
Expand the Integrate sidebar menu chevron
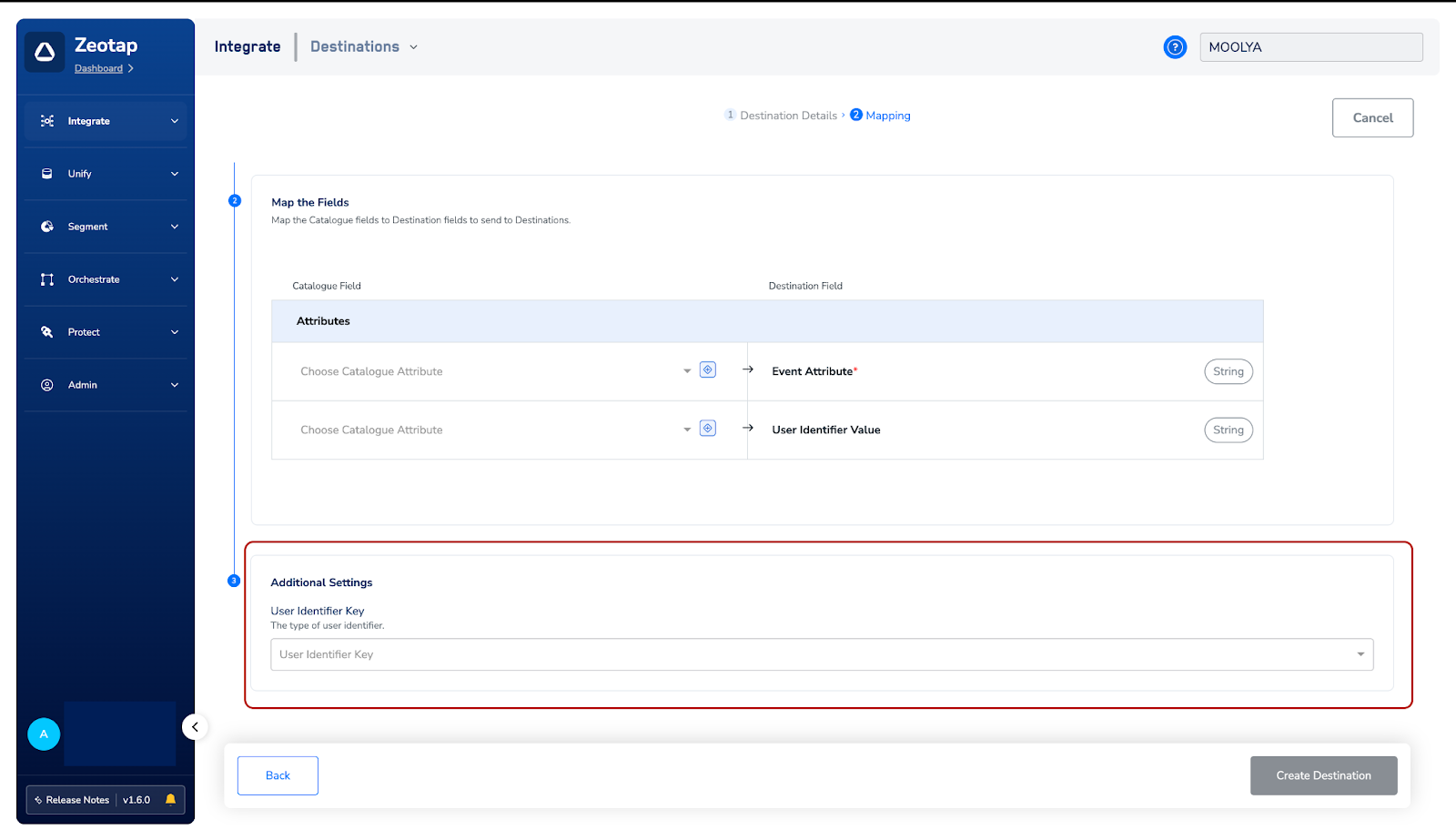(175, 121)
